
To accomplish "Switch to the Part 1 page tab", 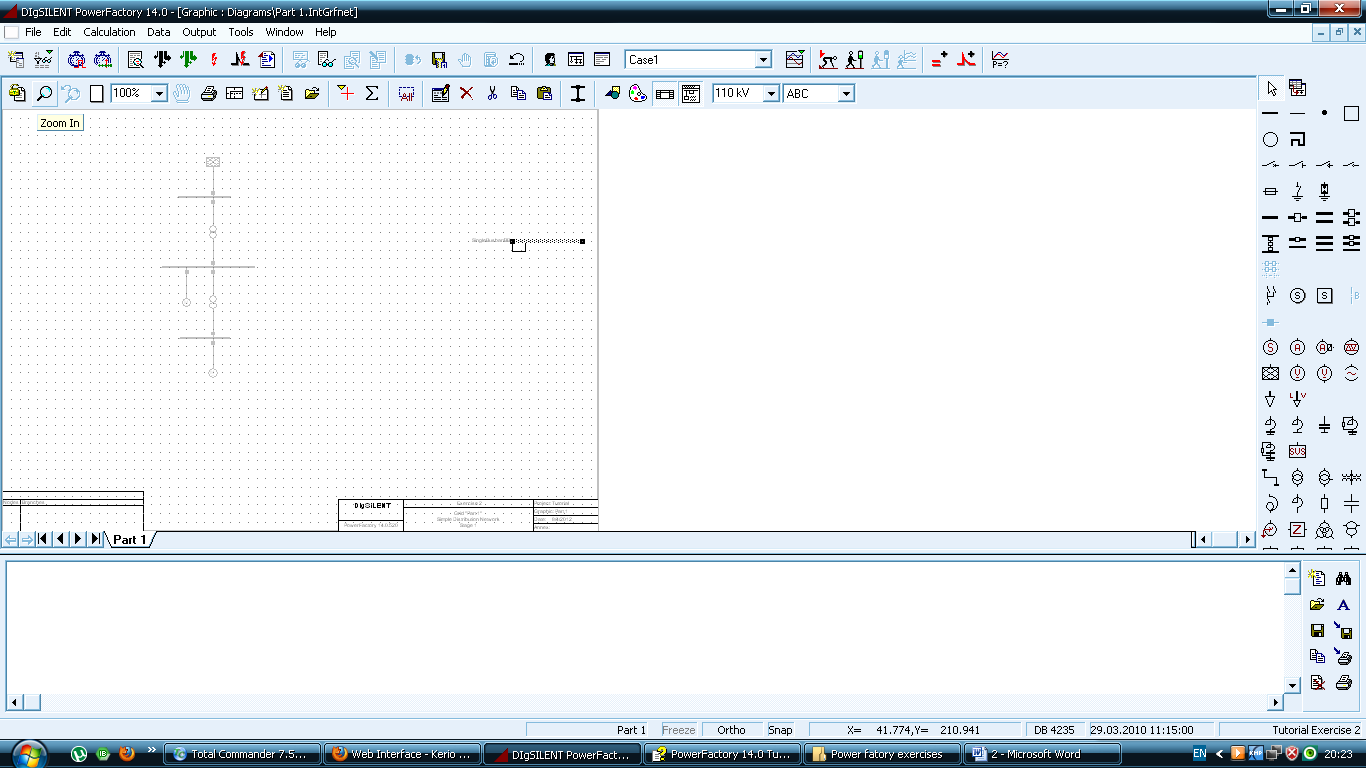I will (129, 540).
